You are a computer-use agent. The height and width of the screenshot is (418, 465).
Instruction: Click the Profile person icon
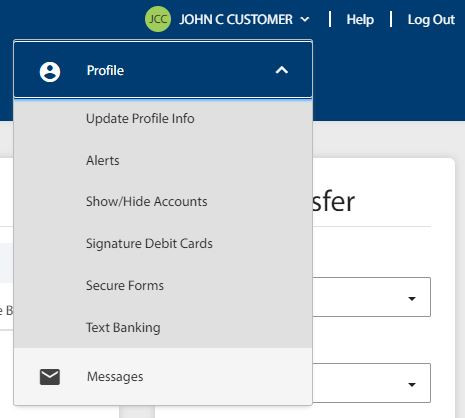point(50,71)
